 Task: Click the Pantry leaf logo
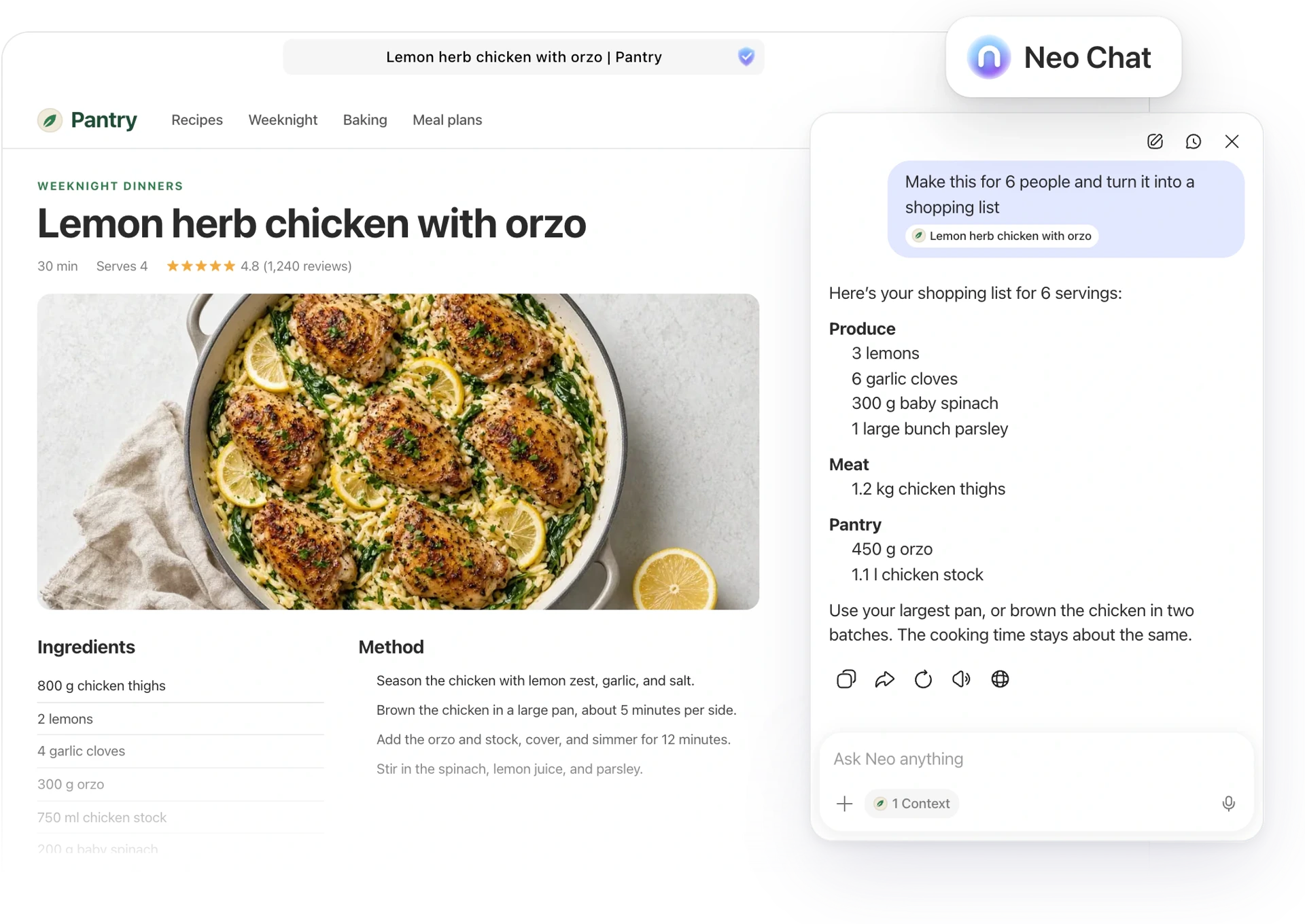[50, 120]
